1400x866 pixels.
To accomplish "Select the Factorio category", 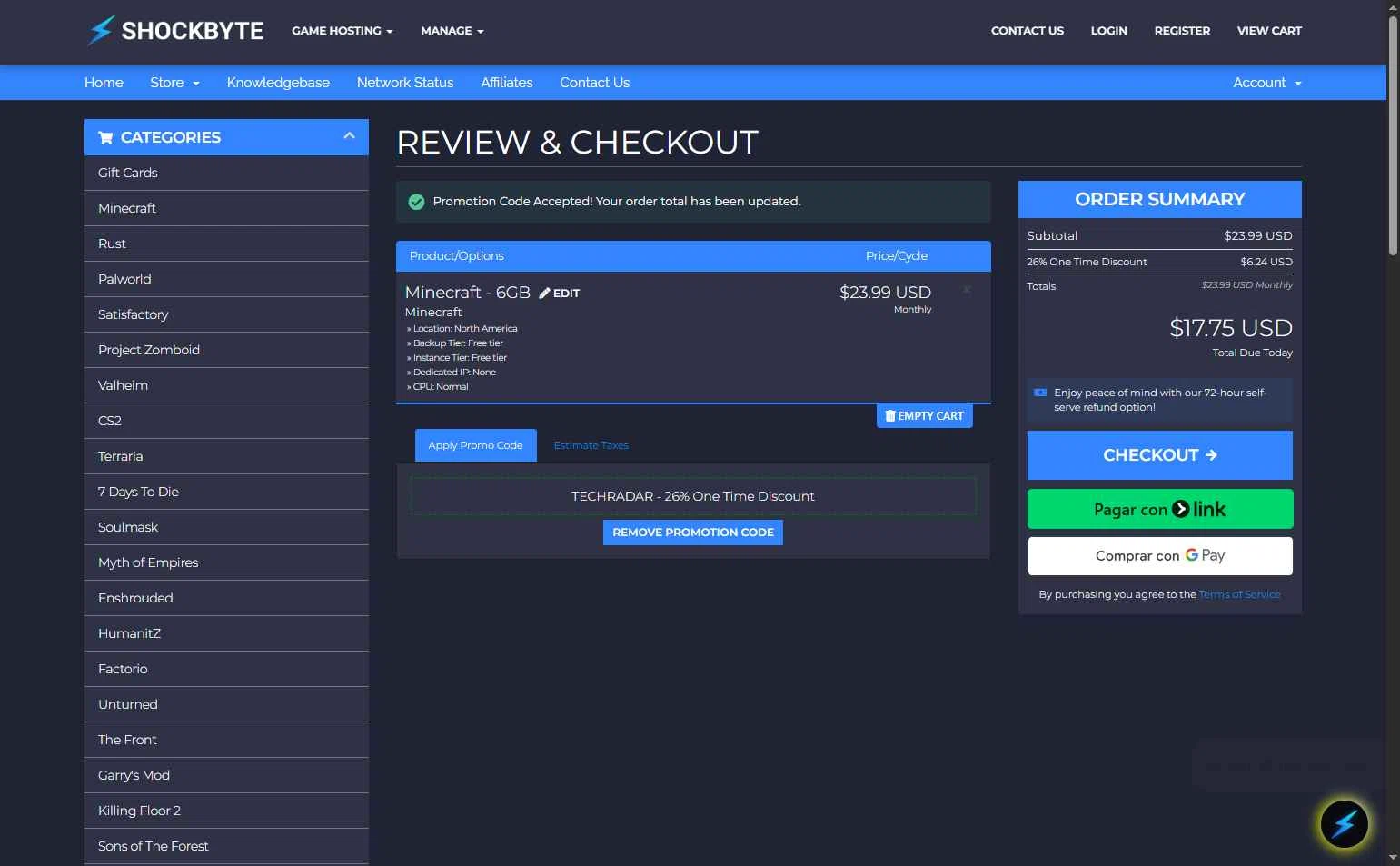I will [x=226, y=669].
